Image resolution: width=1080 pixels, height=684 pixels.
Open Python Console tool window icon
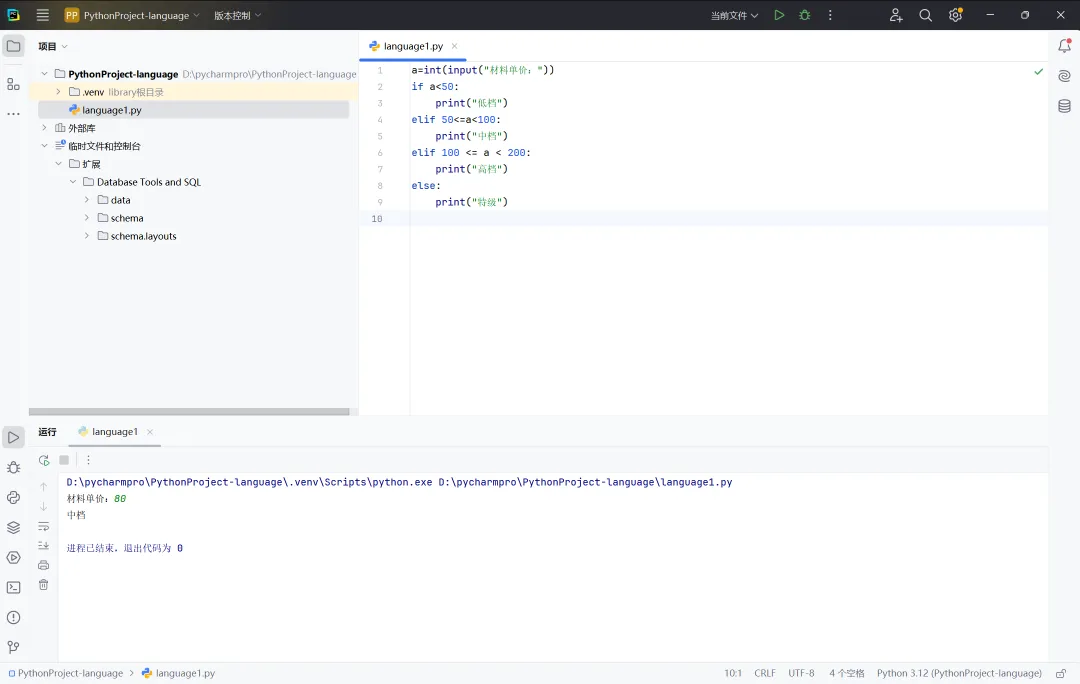click(x=13, y=497)
